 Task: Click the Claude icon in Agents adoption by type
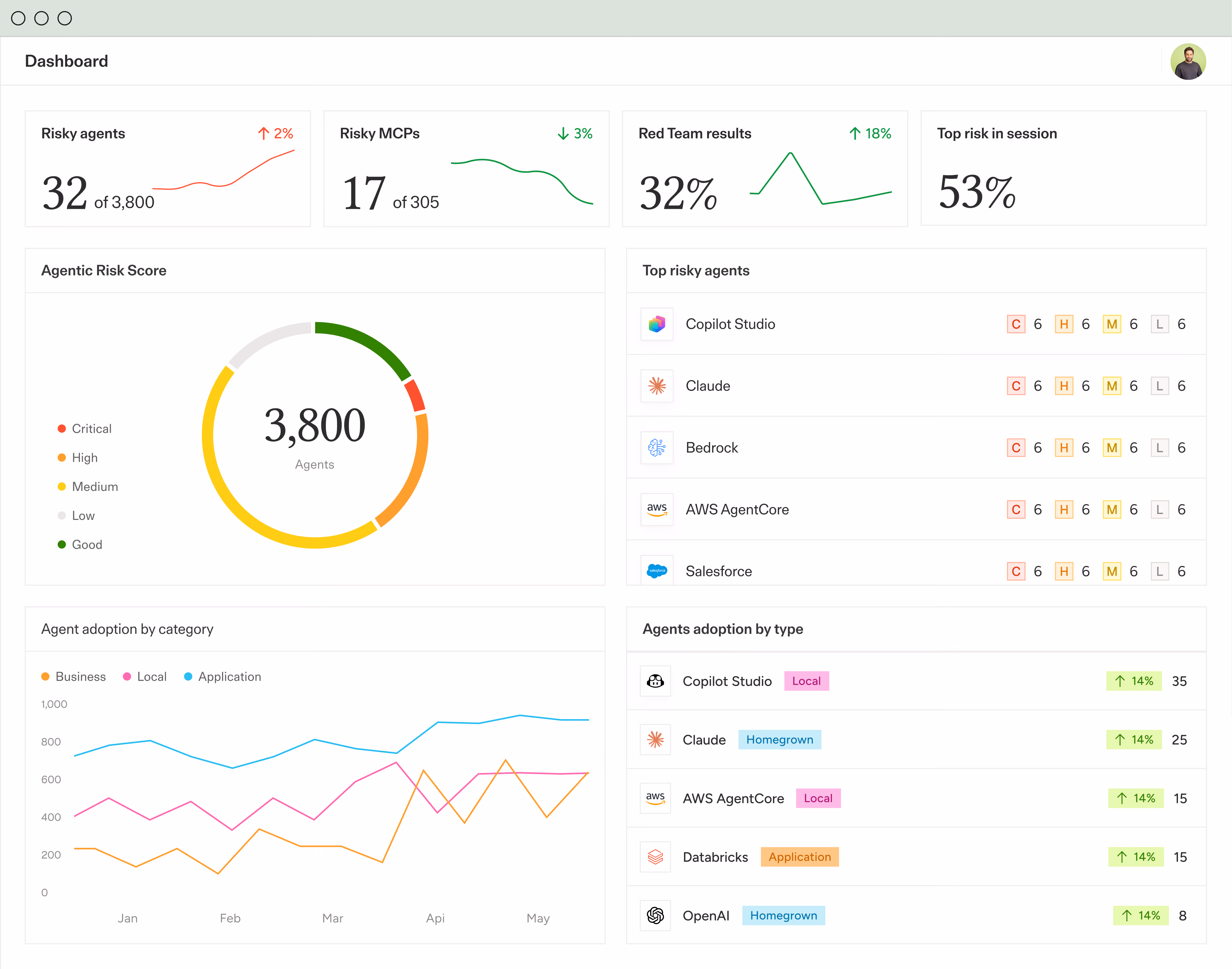[655, 739]
